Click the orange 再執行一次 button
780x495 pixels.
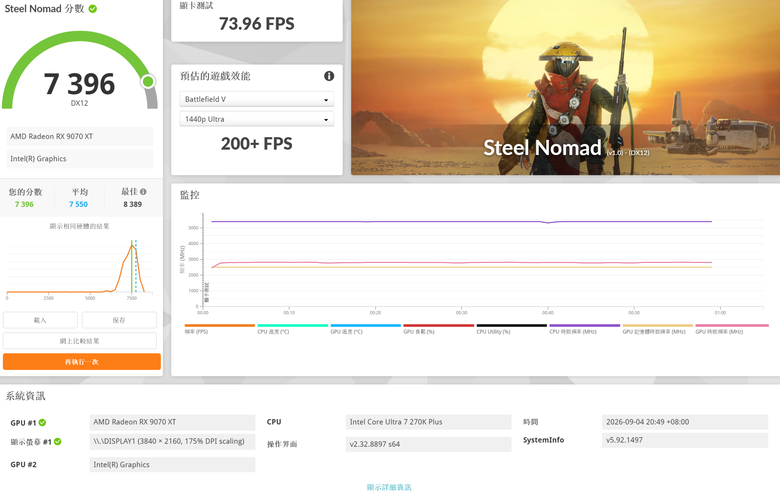click(x=82, y=362)
